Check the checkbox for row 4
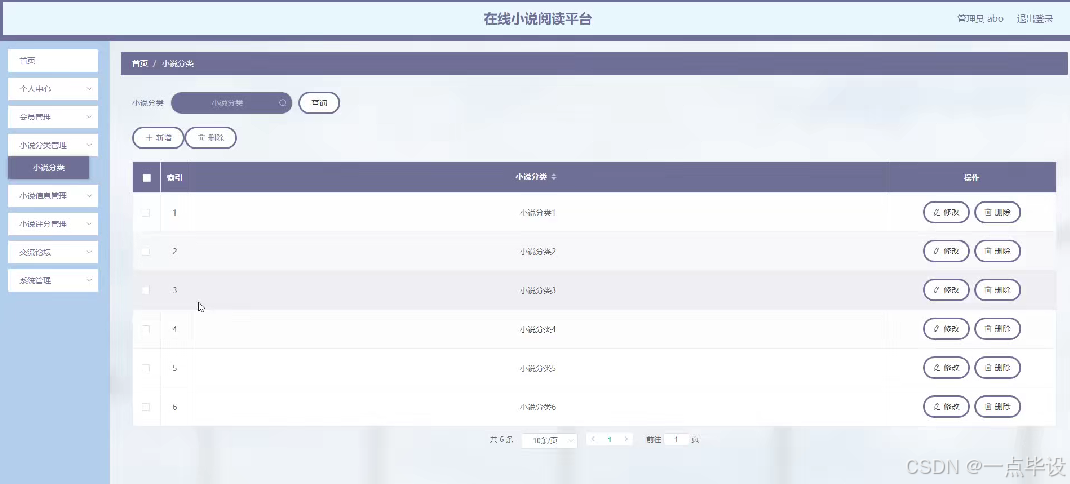This screenshot has height=484, width=1070. [x=146, y=329]
